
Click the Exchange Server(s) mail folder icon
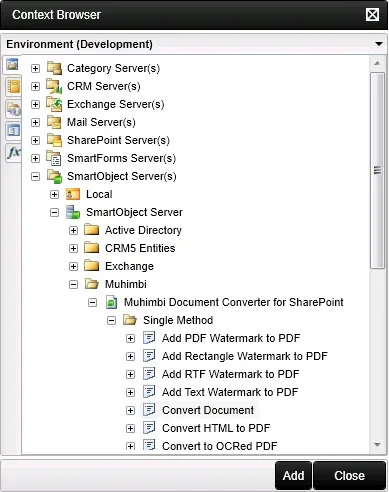[54, 104]
